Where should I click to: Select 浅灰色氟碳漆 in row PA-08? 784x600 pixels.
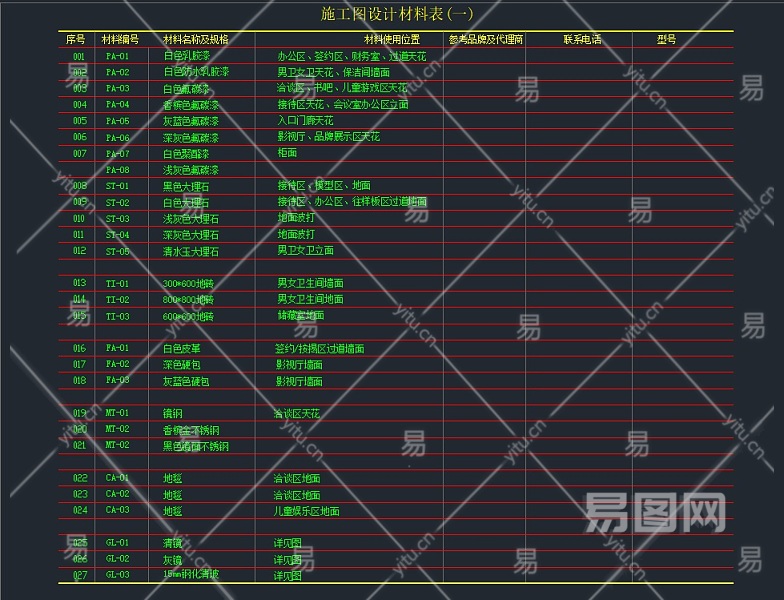tap(191, 170)
